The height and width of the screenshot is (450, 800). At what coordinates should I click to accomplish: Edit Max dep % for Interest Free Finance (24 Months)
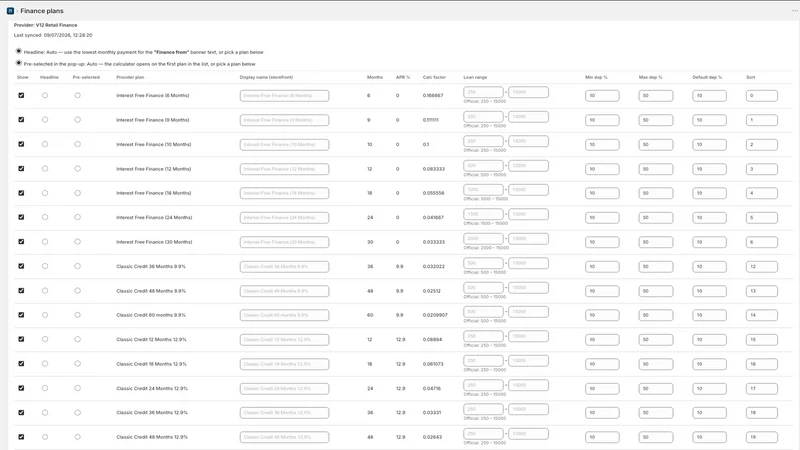(656, 217)
